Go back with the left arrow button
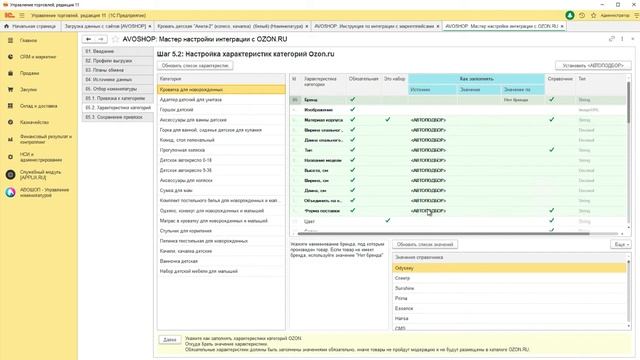The height and width of the screenshot is (360, 640). point(89,39)
